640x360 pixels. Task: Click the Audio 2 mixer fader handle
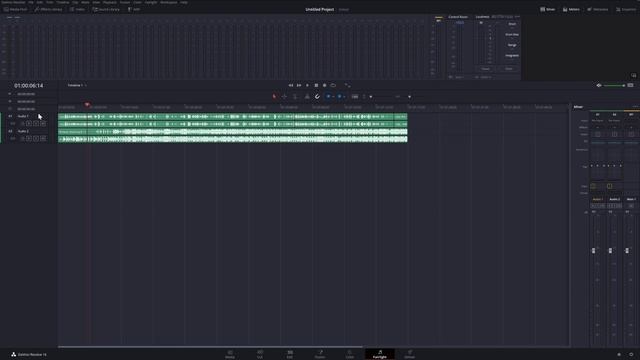610,250
